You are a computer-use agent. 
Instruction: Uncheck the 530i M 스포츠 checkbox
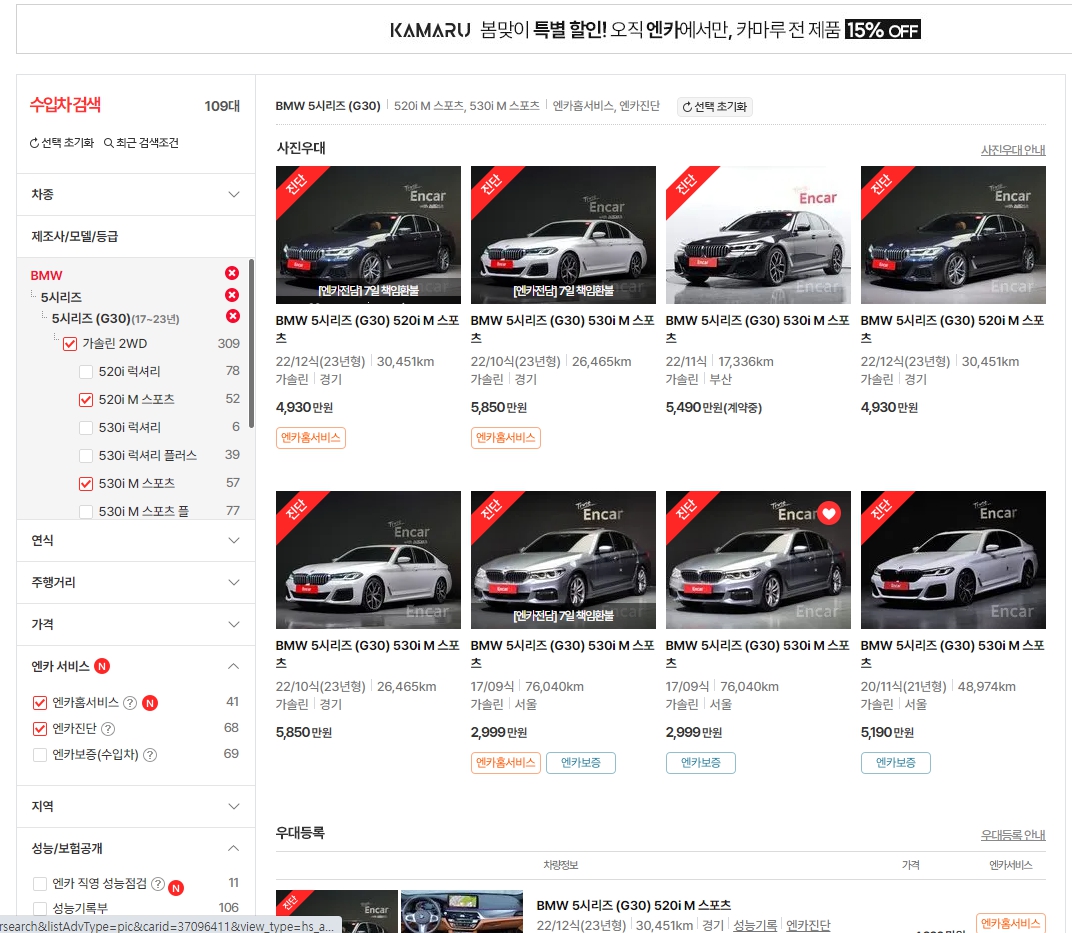(86, 484)
